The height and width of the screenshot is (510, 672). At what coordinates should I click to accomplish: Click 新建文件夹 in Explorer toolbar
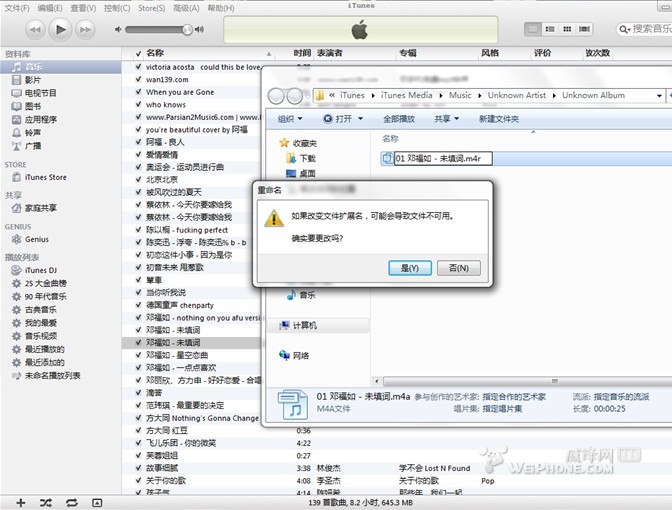pyautogui.click(x=499, y=119)
